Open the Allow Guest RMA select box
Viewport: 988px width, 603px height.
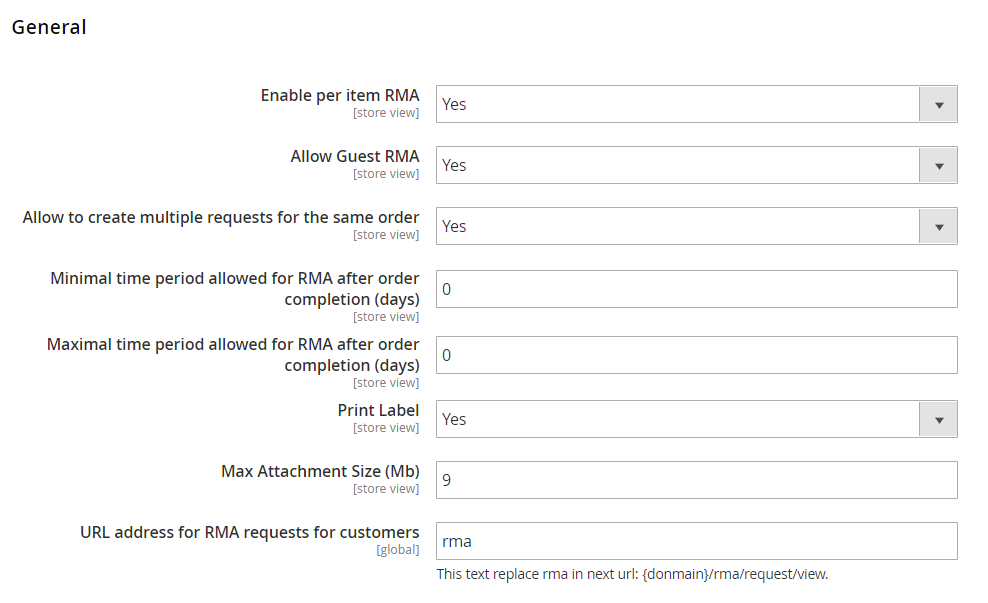677,165
